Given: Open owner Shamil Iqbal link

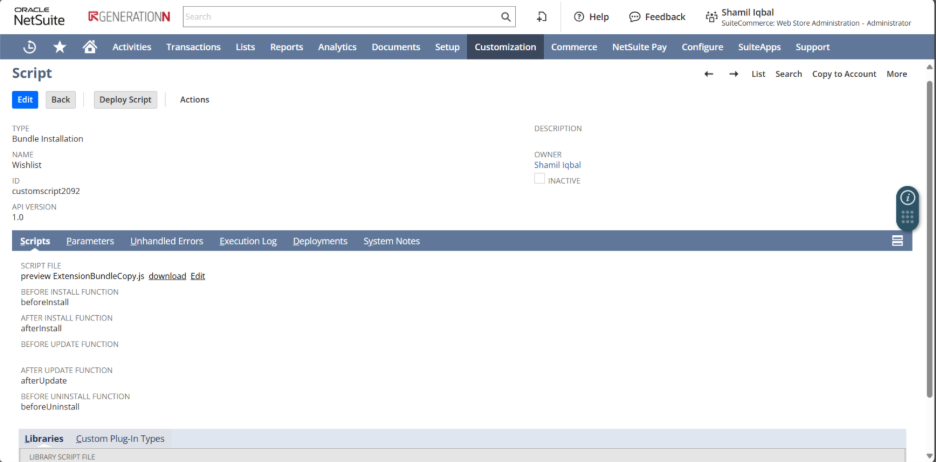Looking at the screenshot, I should coord(557,165).
